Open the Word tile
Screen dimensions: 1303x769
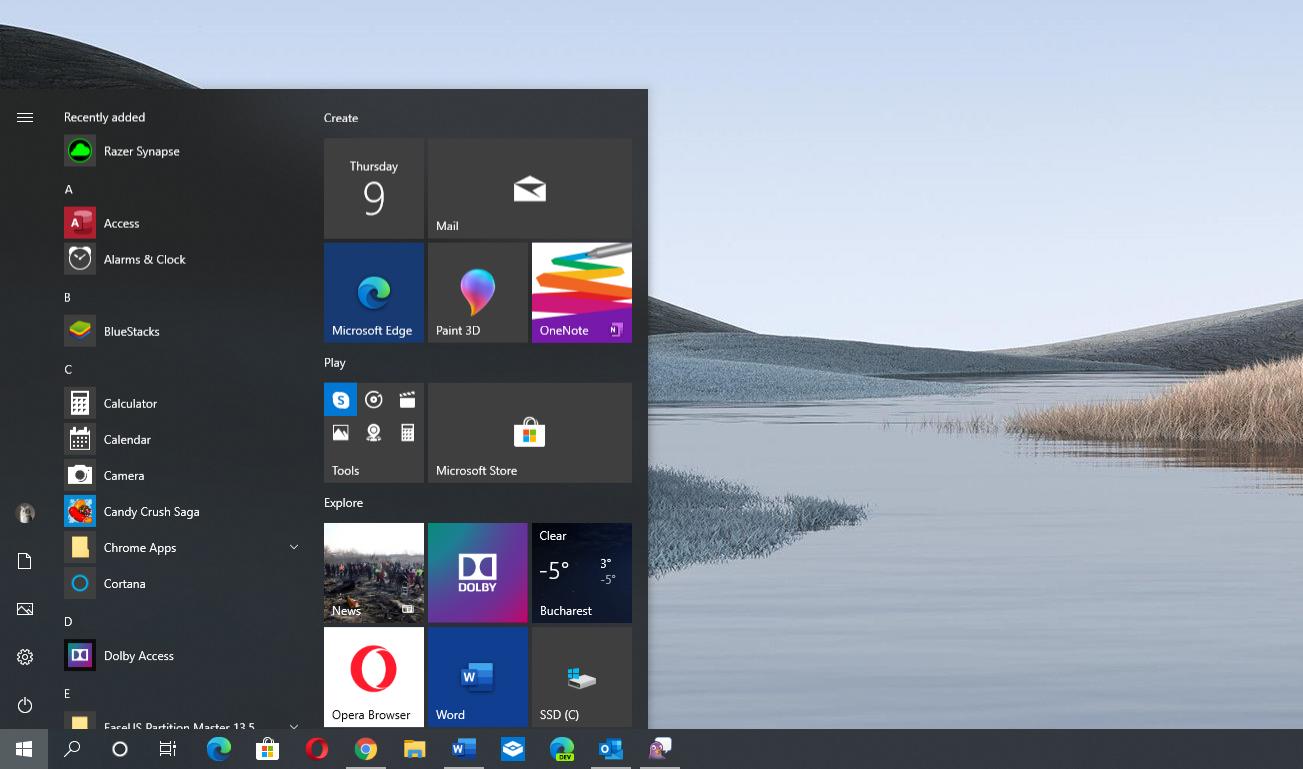478,677
